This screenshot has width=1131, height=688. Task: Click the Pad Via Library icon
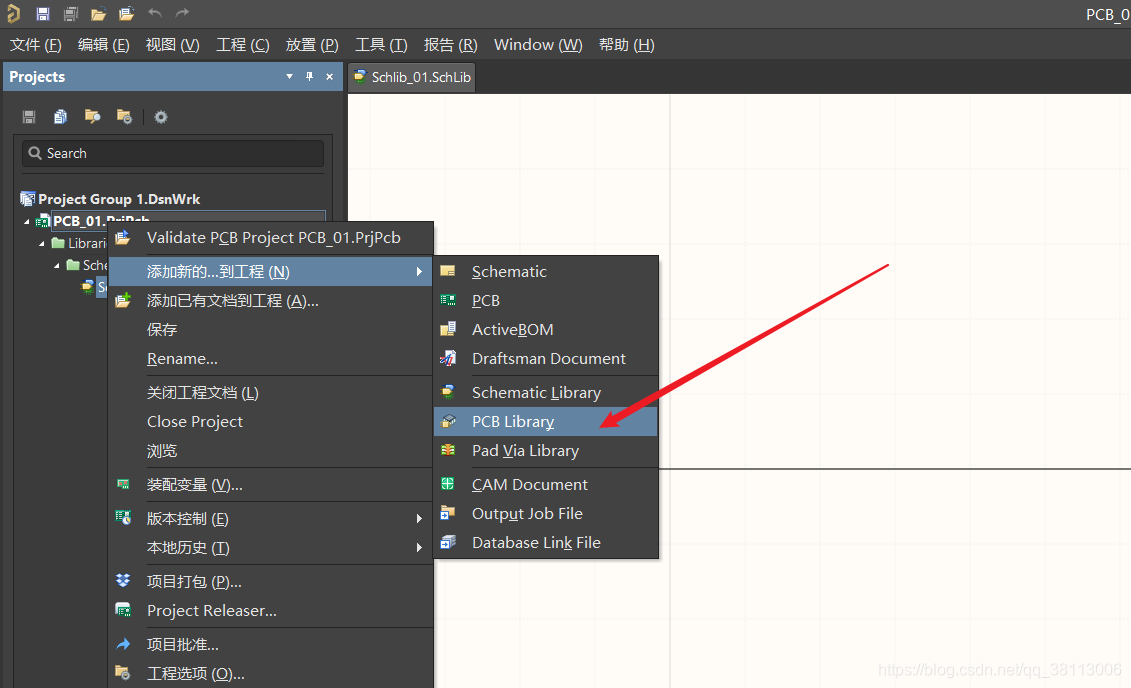click(x=448, y=450)
